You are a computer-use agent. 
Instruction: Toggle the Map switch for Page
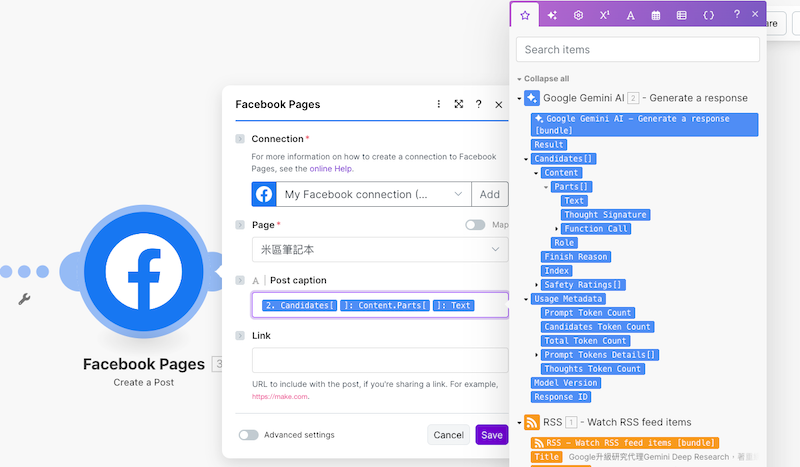pyautogui.click(x=475, y=225)
